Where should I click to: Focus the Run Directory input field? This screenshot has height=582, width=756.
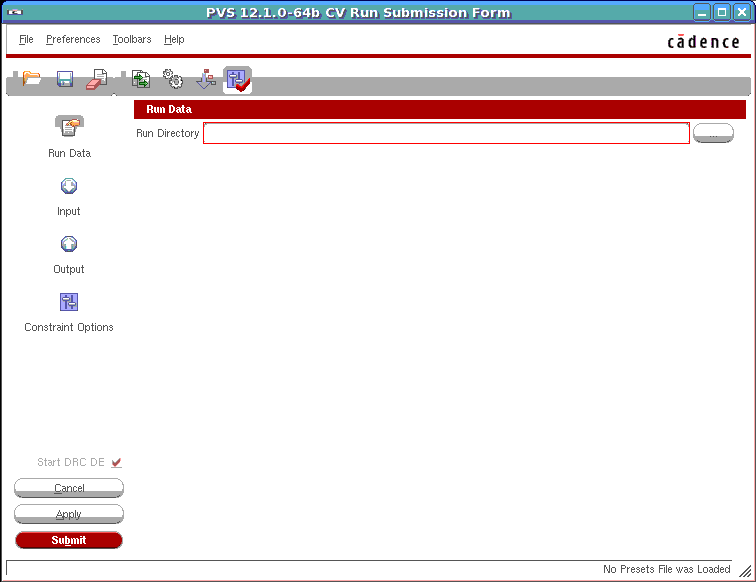coord(446,133)
